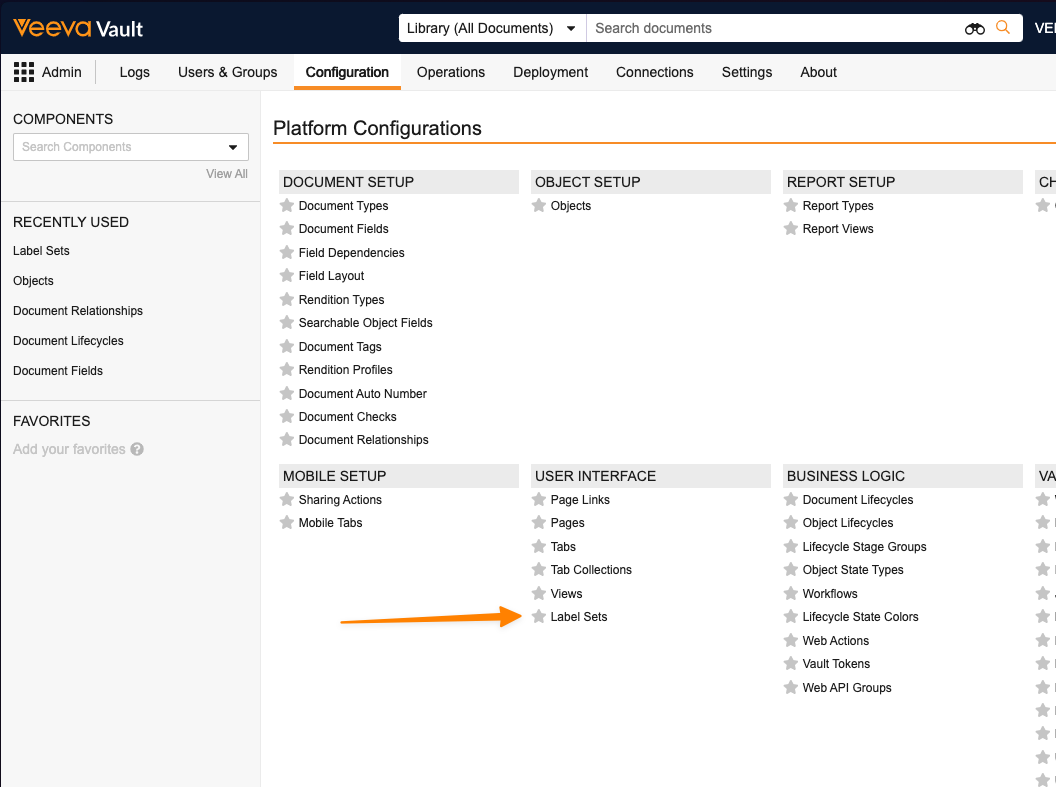Click star next to Lifecycle Stage Groups
1056x787 pixels.
pyautogui.click(x=791, y=546)
